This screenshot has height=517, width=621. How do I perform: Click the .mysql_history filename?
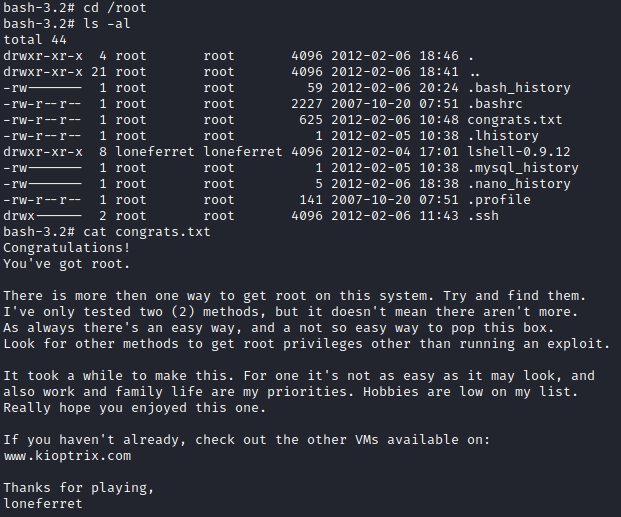(523, 168)
